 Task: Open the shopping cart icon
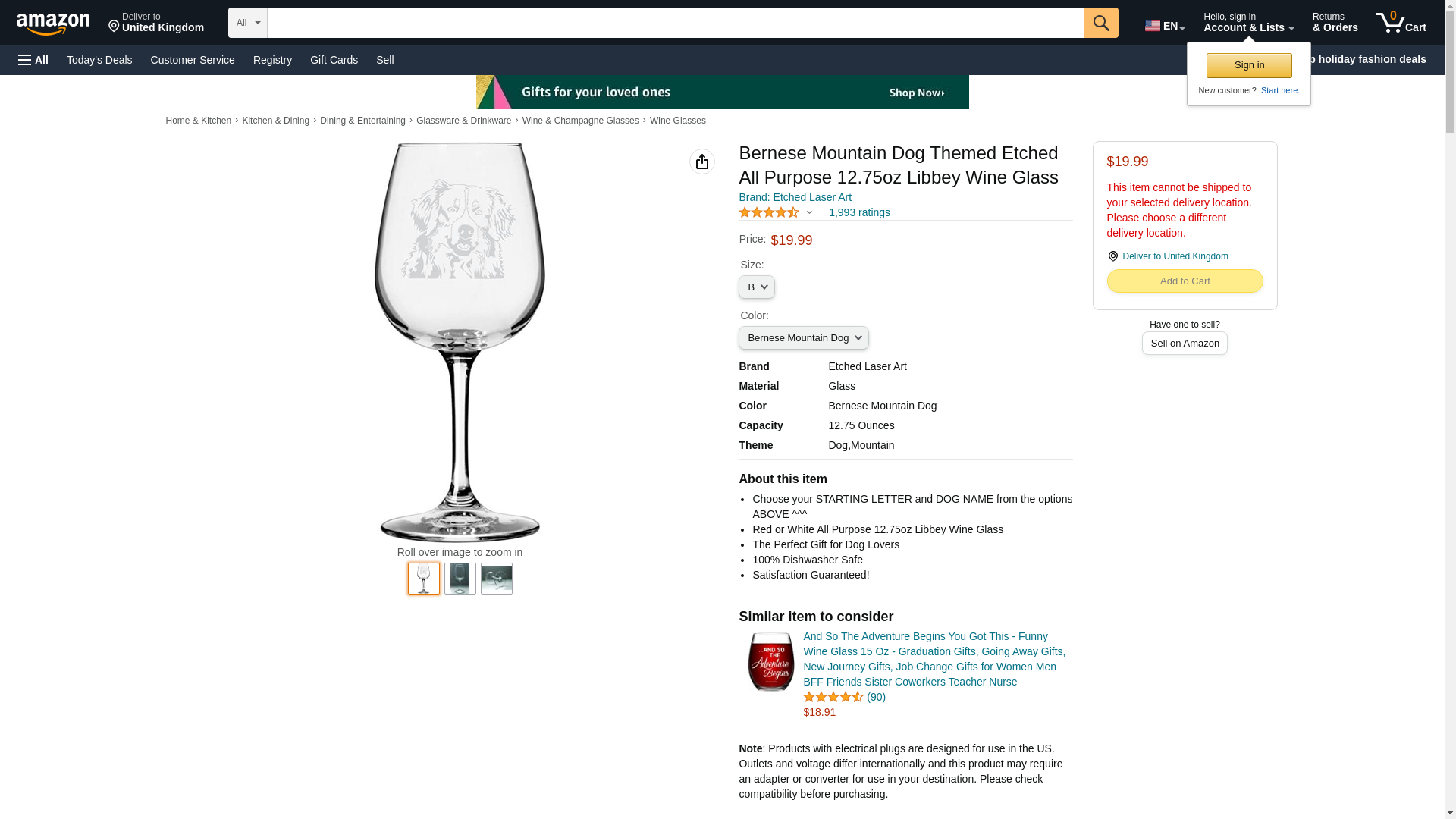click(x=1401, y=23)
